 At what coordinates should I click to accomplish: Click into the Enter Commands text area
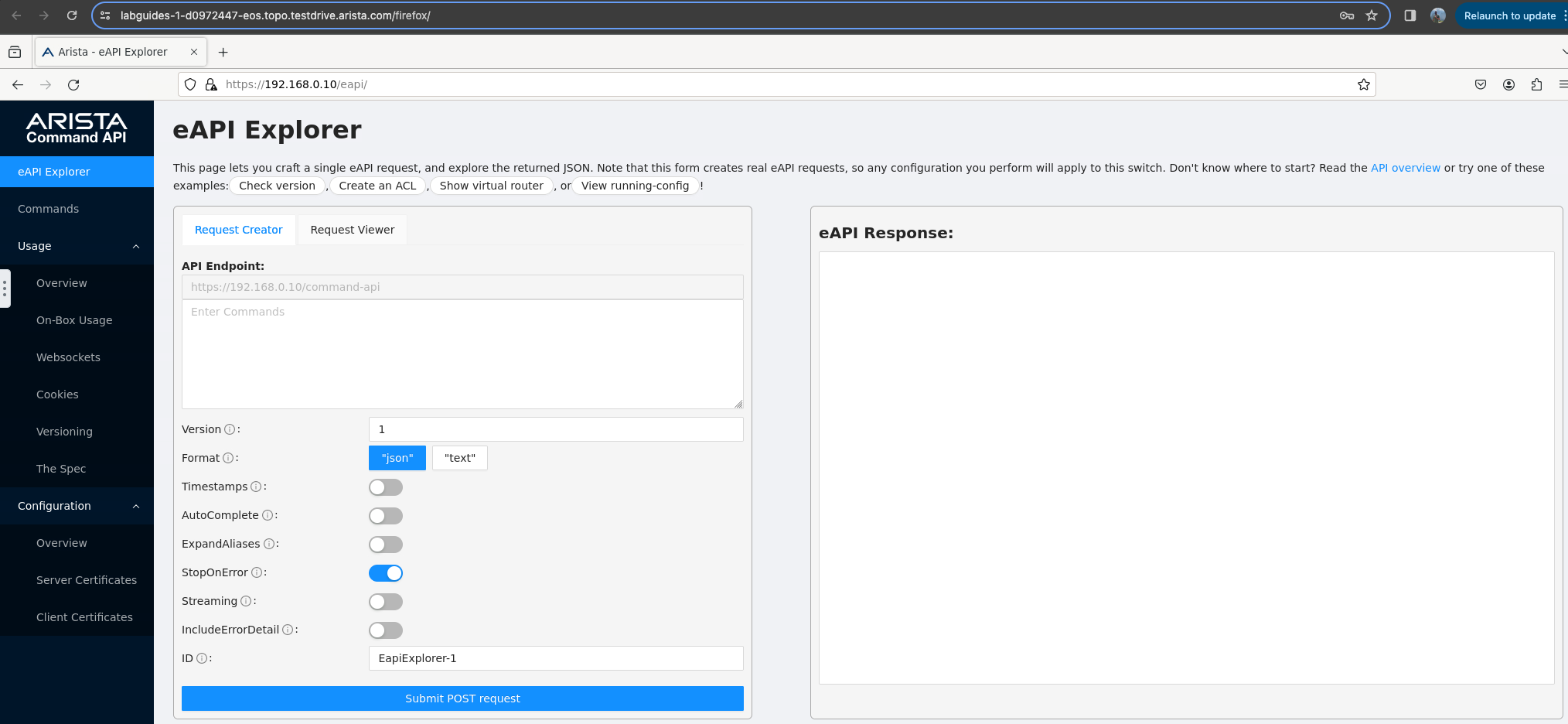coord(462,353)
